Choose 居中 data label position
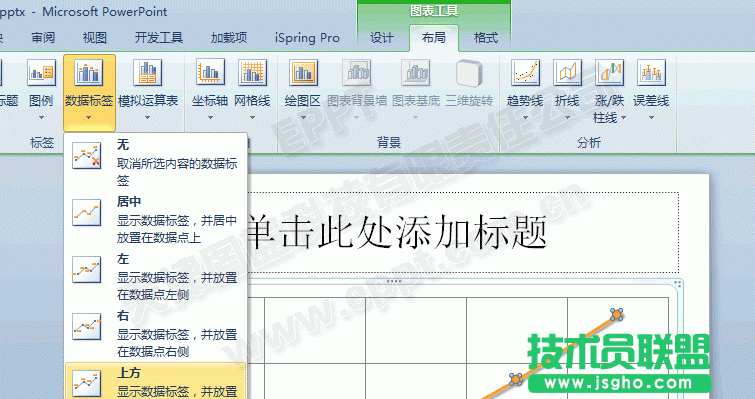Image resolution: width=755 pixels, height=399 pixels. (156, 219)
